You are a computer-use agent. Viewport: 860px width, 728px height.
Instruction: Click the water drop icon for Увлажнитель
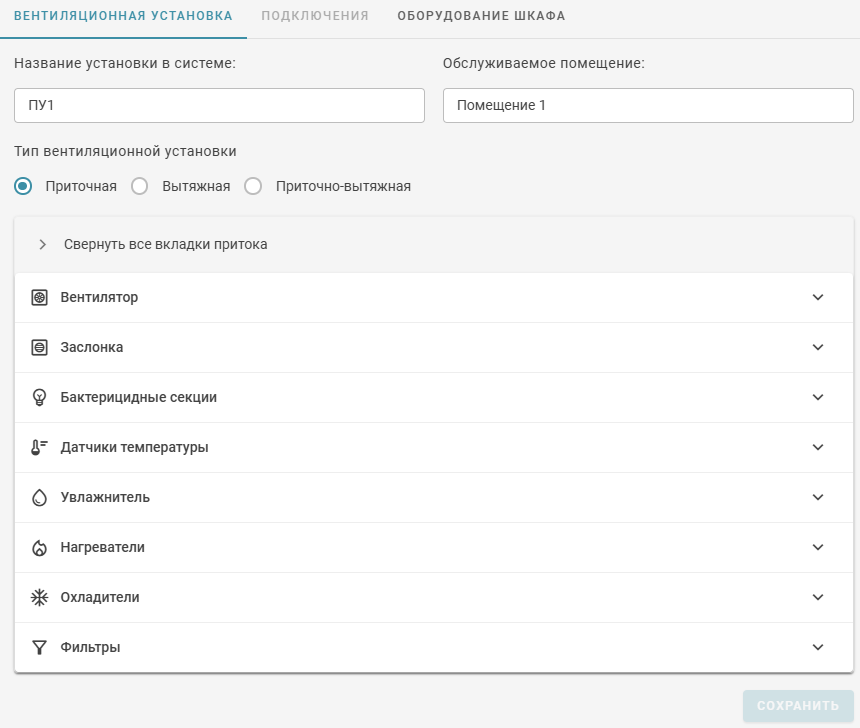pyautogui.click(x=39, y=498)
